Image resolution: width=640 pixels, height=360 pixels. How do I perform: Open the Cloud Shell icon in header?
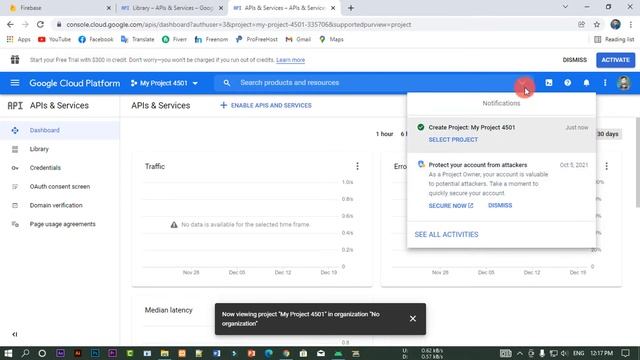549,83
